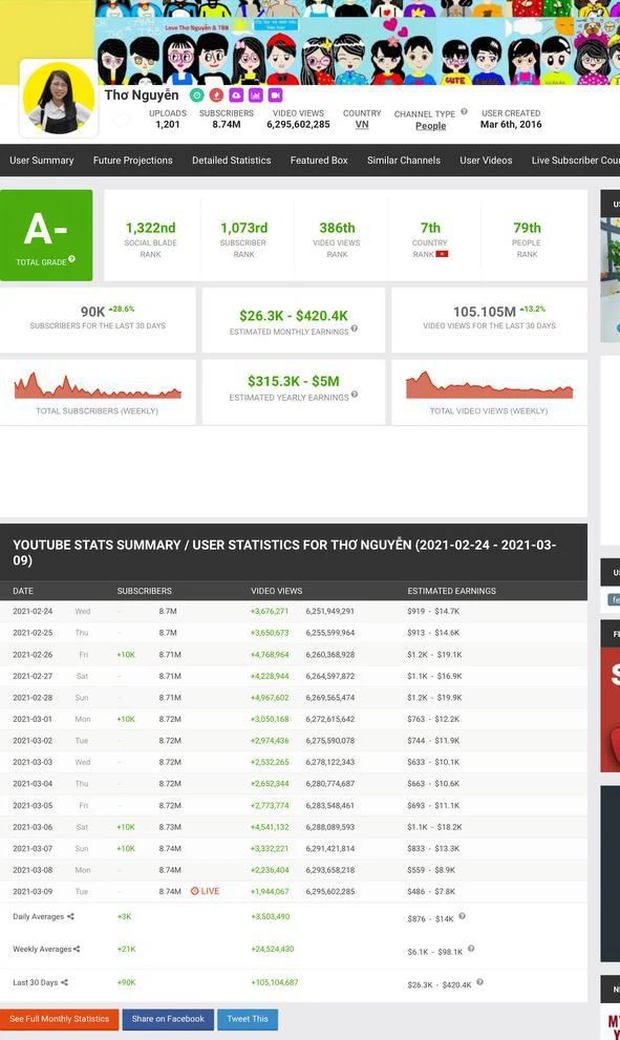The width and height of the screenshot is (620, 1040).
Task: Click the 7th Country Rank value
Action: [430, 228]
